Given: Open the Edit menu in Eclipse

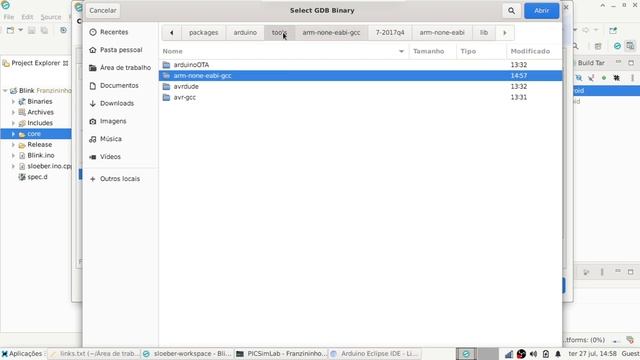Looking at the screenshot, I should (x=27, y=17).
